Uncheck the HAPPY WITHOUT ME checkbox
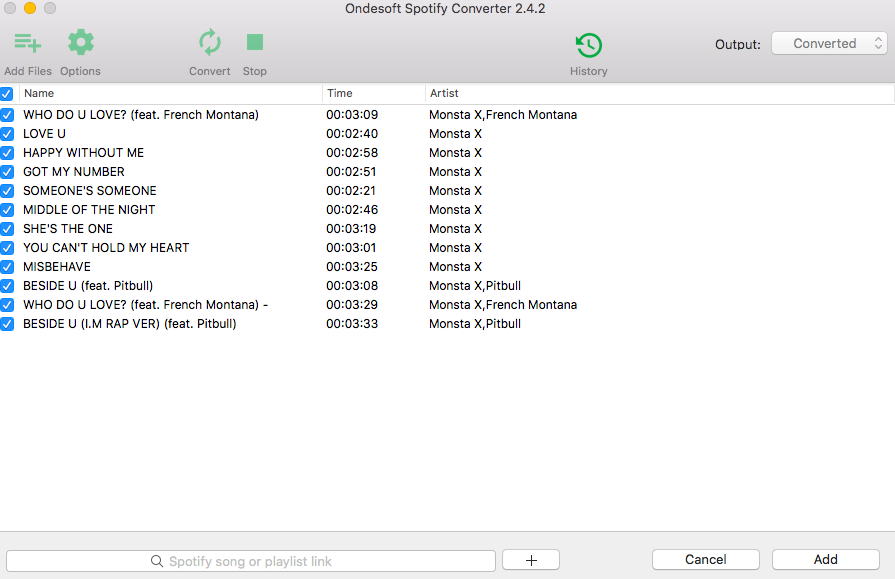This screenshot has width=895, height=579. coord(7,153)
